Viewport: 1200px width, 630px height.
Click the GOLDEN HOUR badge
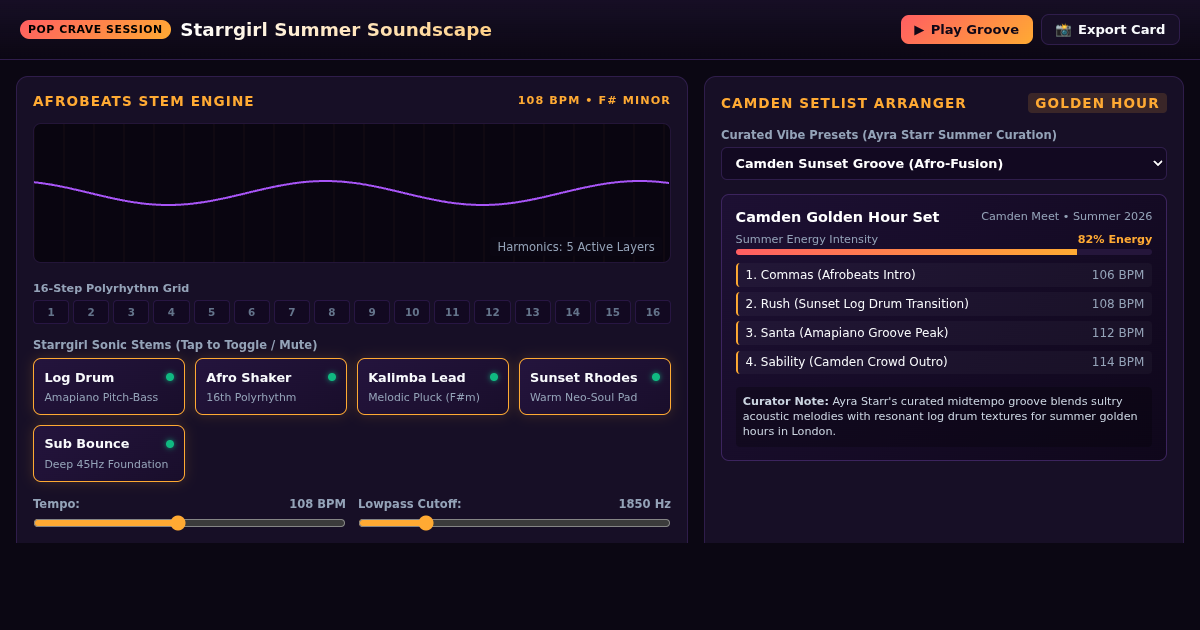click(x=1097, y=103)
